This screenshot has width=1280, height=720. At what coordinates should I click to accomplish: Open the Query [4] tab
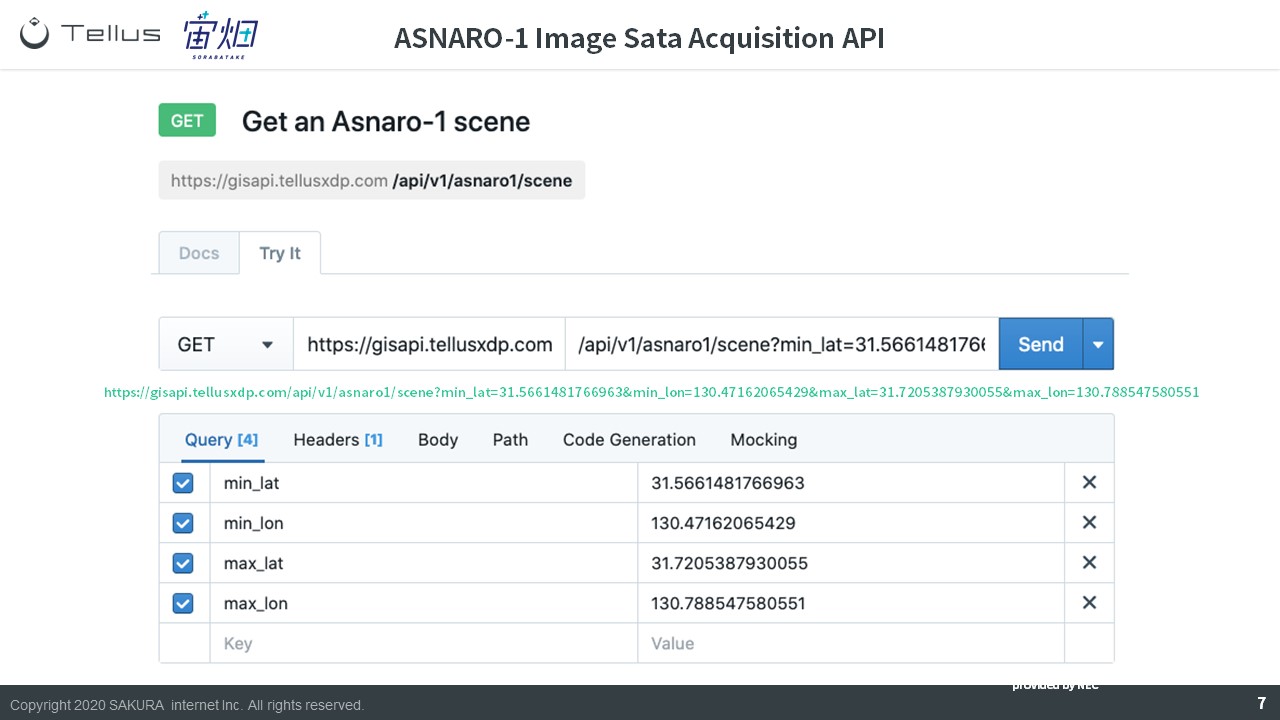[221, 440]
